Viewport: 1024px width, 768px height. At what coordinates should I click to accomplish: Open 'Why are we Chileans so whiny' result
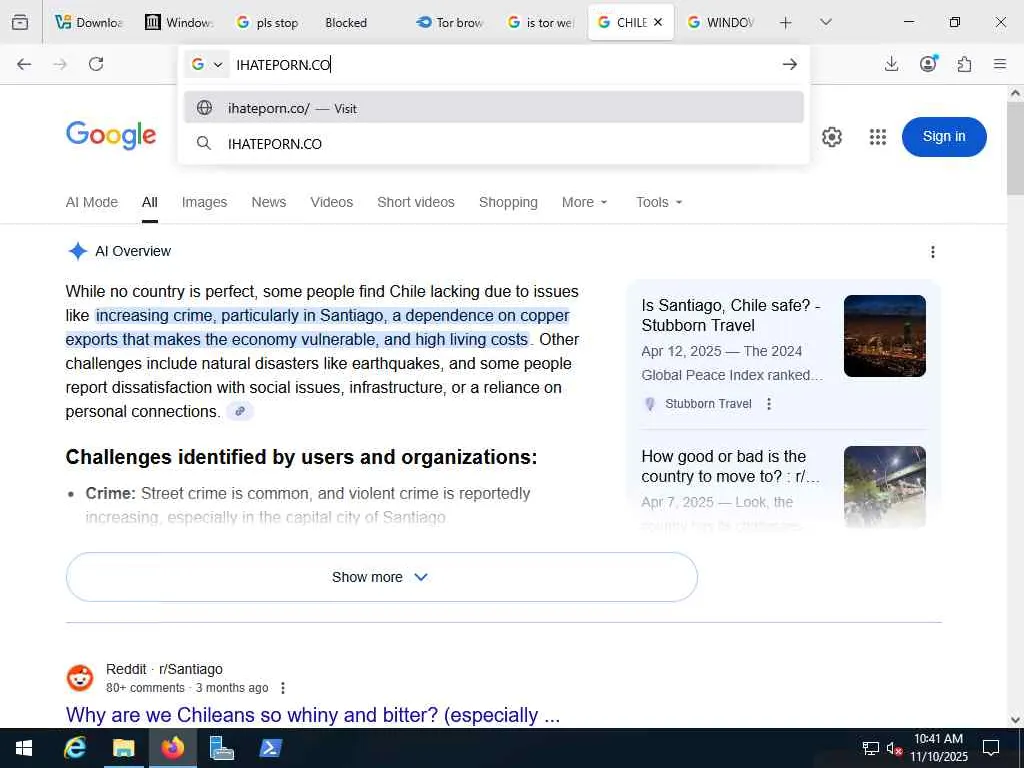point(313,715)
